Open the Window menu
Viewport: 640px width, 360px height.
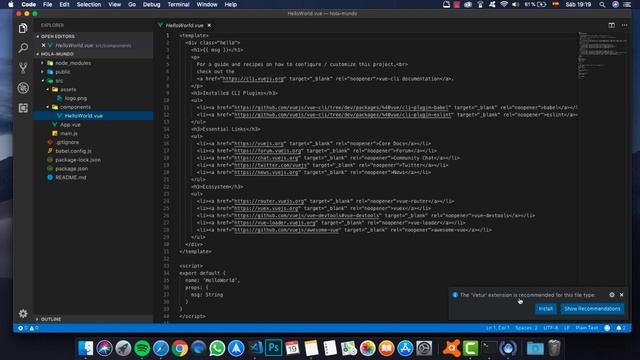tap(207, 4)
